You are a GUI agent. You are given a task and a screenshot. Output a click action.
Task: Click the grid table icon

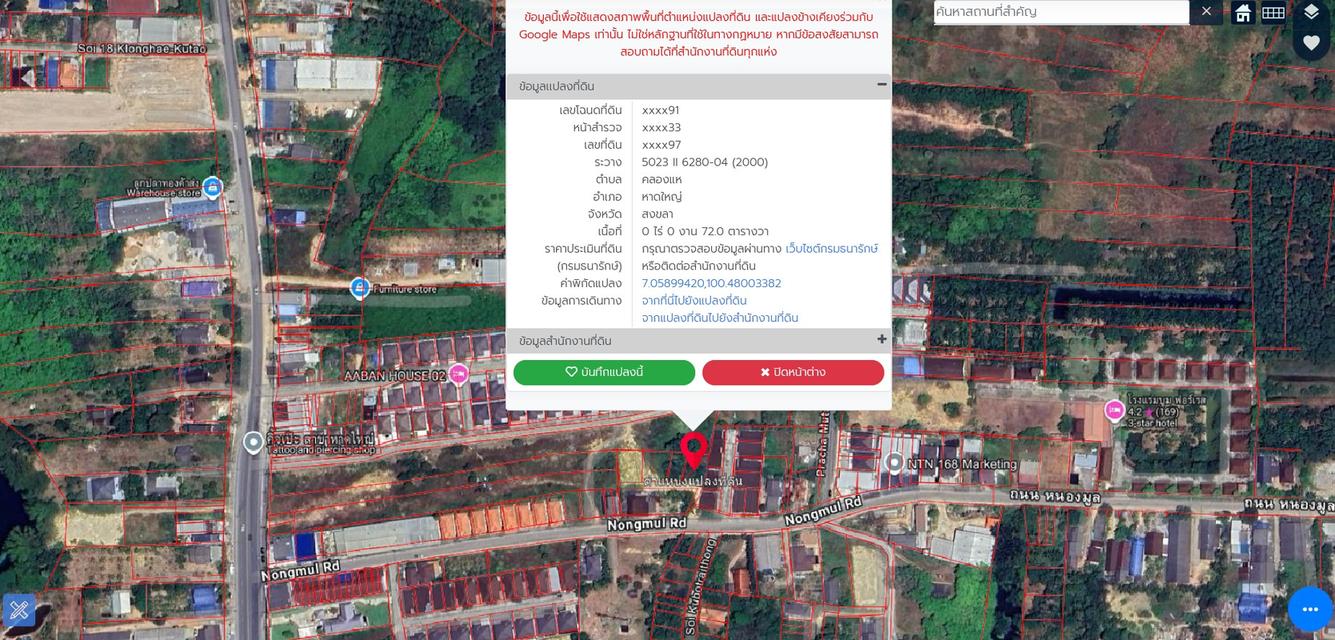pos(1273,12)
